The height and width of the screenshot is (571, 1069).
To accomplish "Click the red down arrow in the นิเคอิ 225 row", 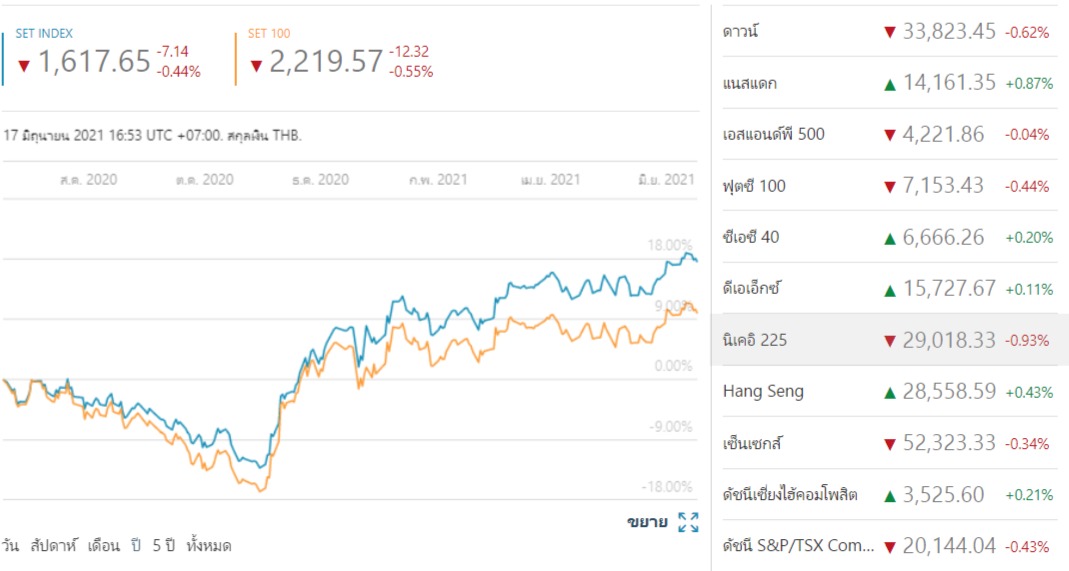I will pyautogui.click(x=889, y=341).
